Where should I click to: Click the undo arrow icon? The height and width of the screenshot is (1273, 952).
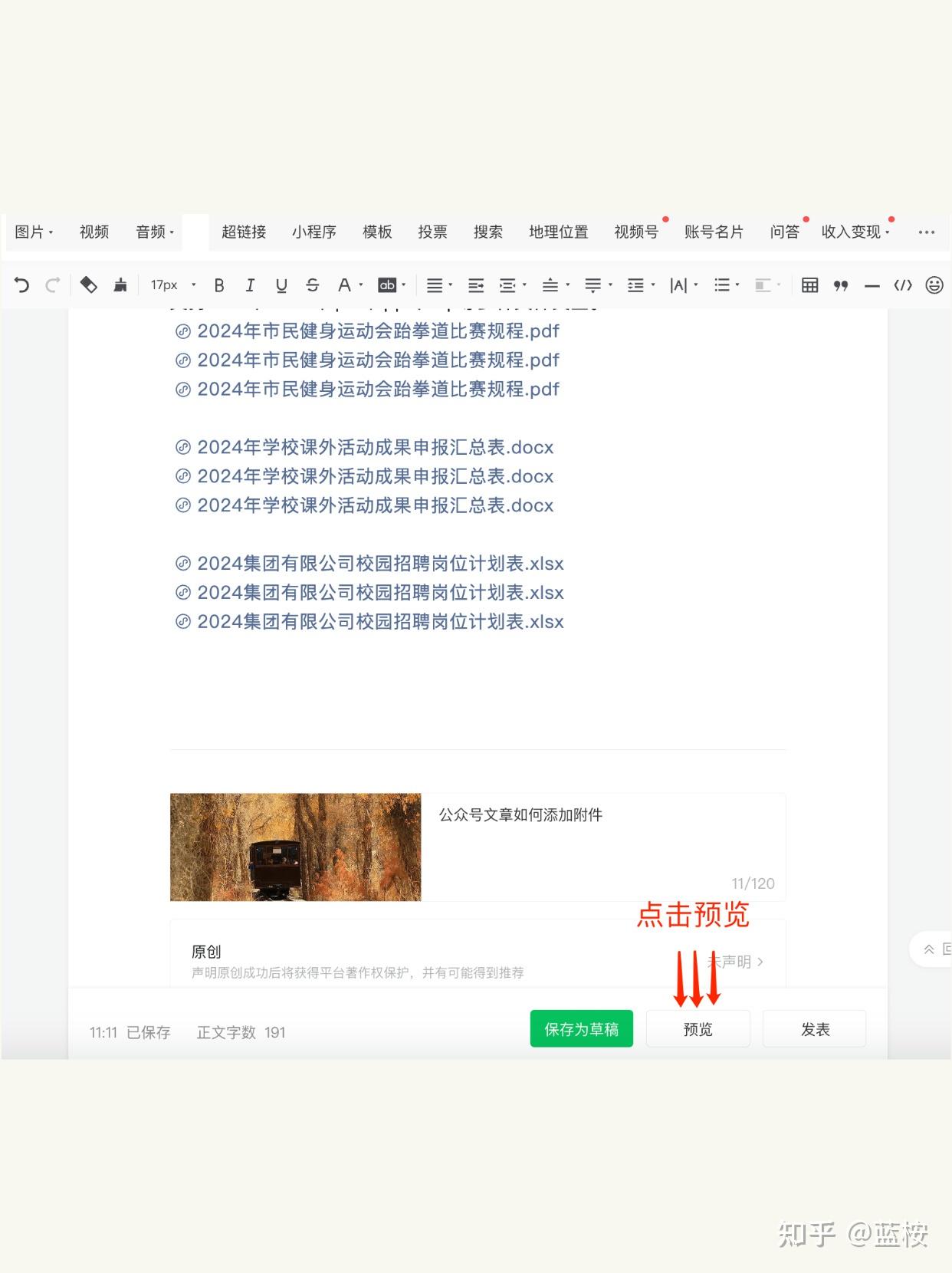21,285
